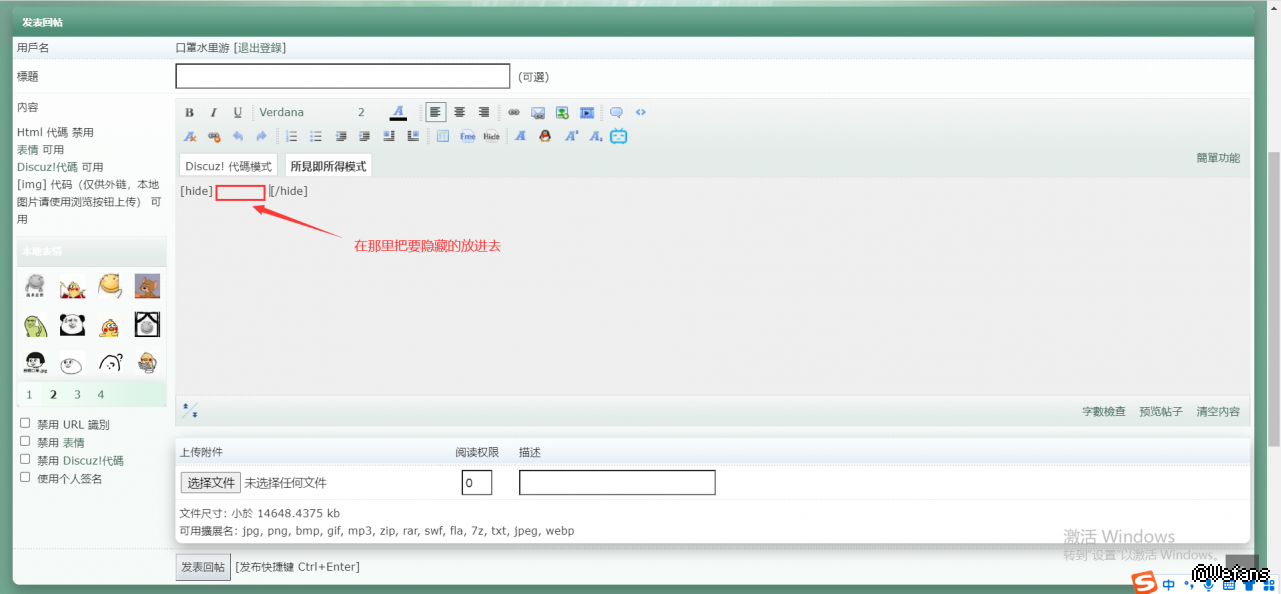
Task: Redo edit with forward arrow
Action: [x=262, y=136]
